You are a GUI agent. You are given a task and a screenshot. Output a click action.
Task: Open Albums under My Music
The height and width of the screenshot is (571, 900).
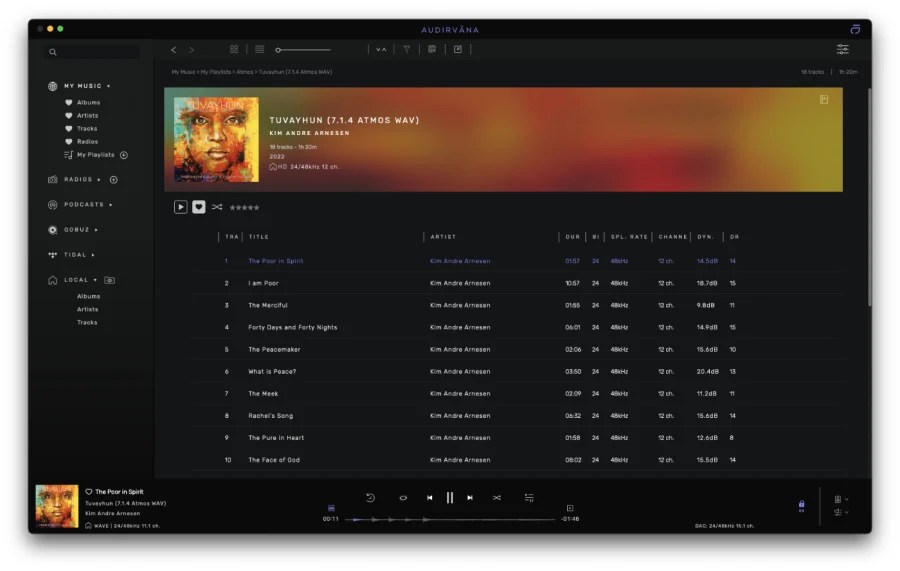88,103
